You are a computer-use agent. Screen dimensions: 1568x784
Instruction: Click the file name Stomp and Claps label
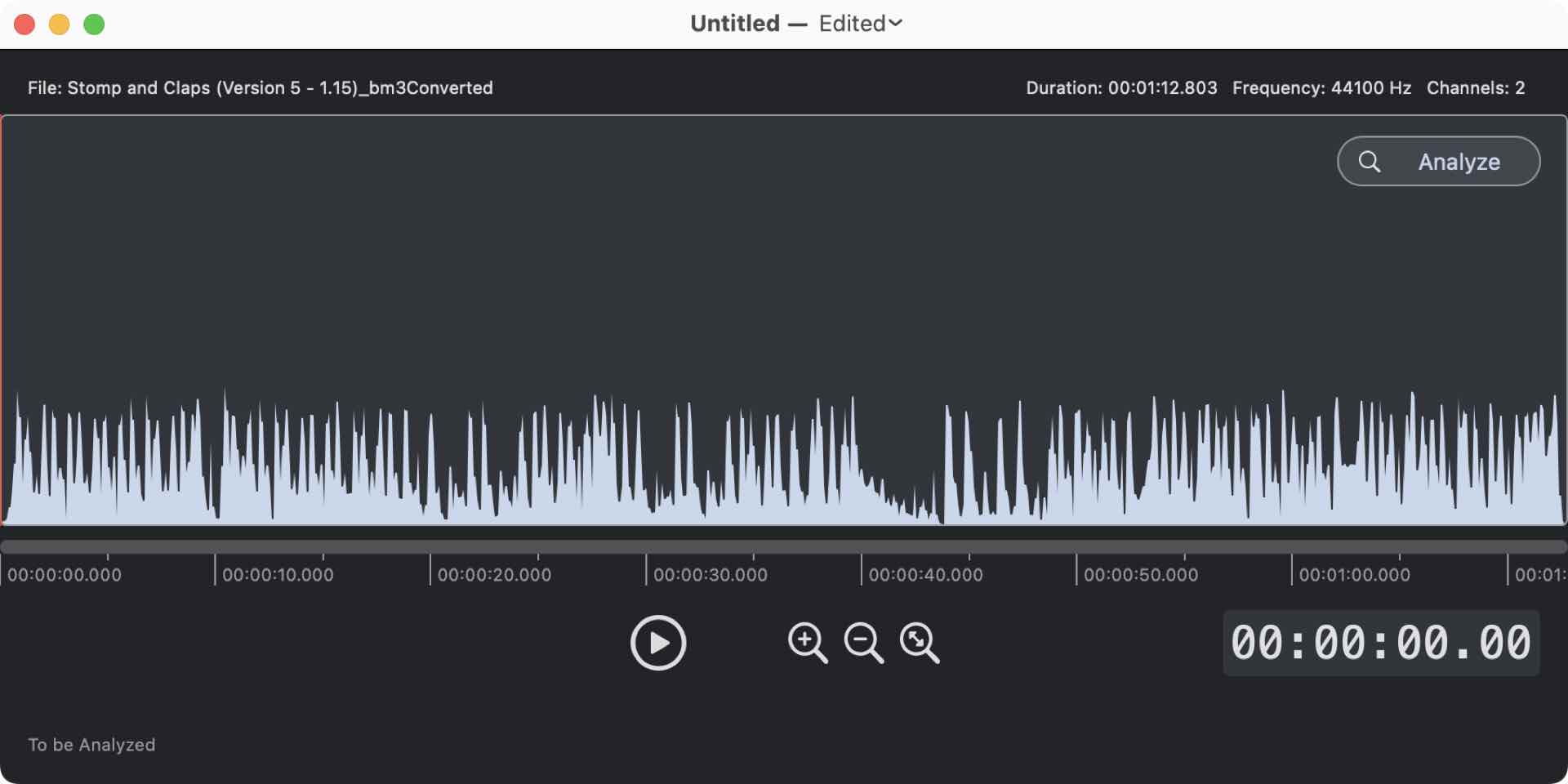(261, 88)
